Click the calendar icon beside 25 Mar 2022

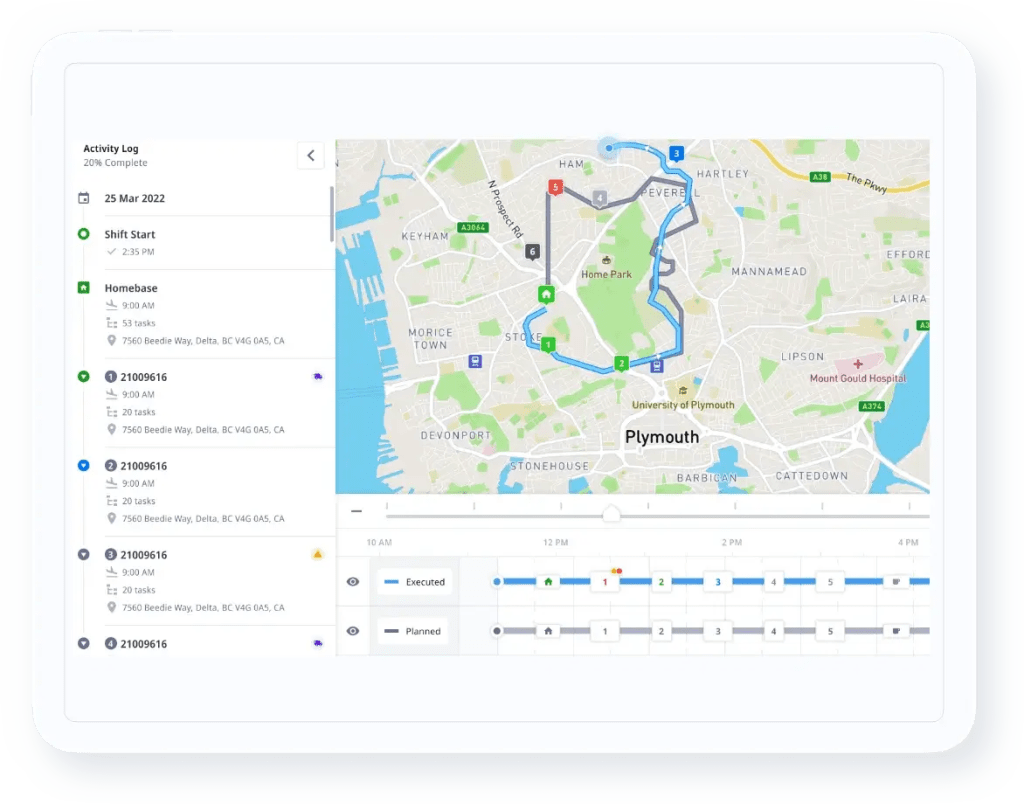(83, 198)
